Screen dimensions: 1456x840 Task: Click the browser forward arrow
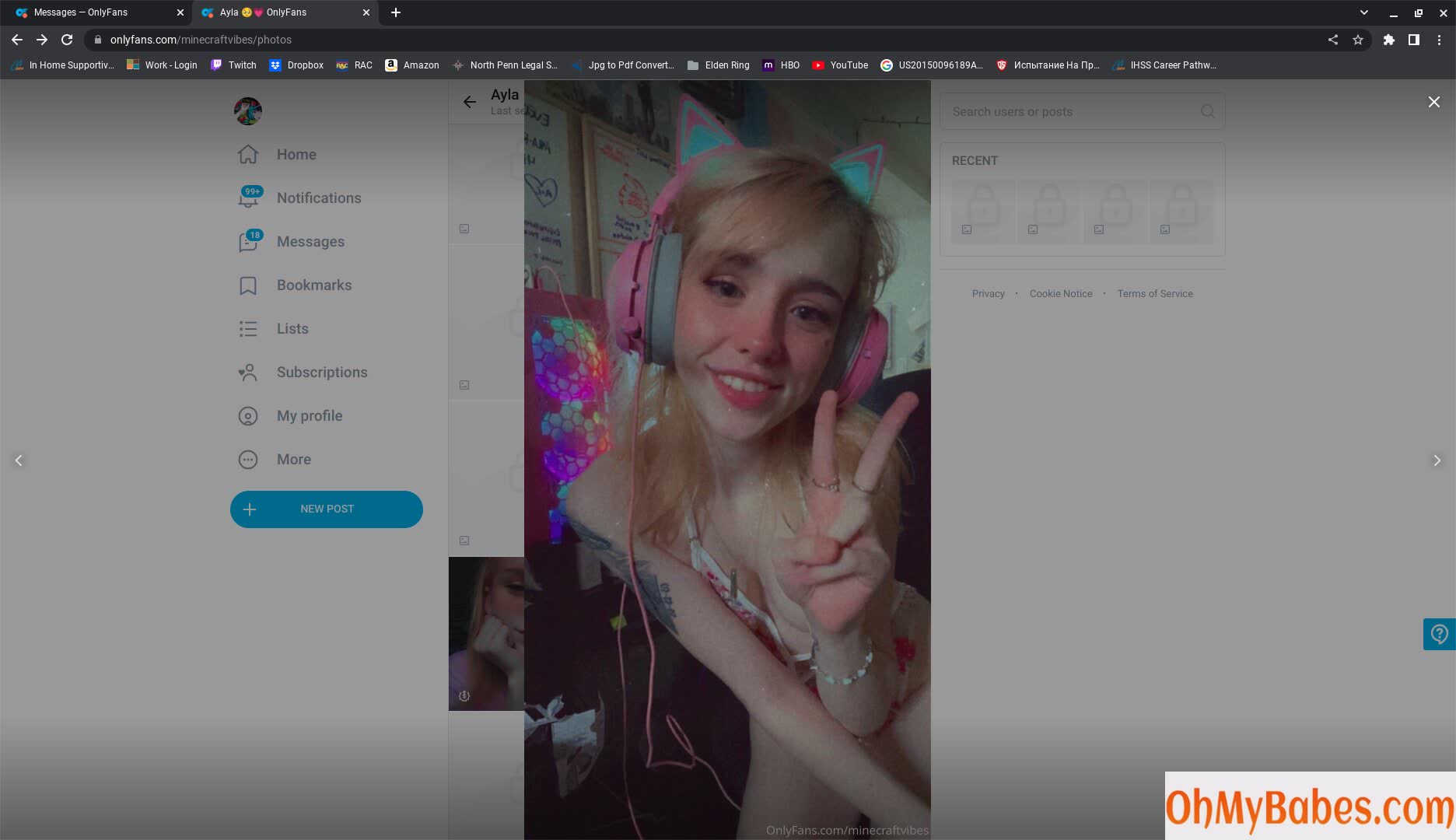(x=42, y=40)
